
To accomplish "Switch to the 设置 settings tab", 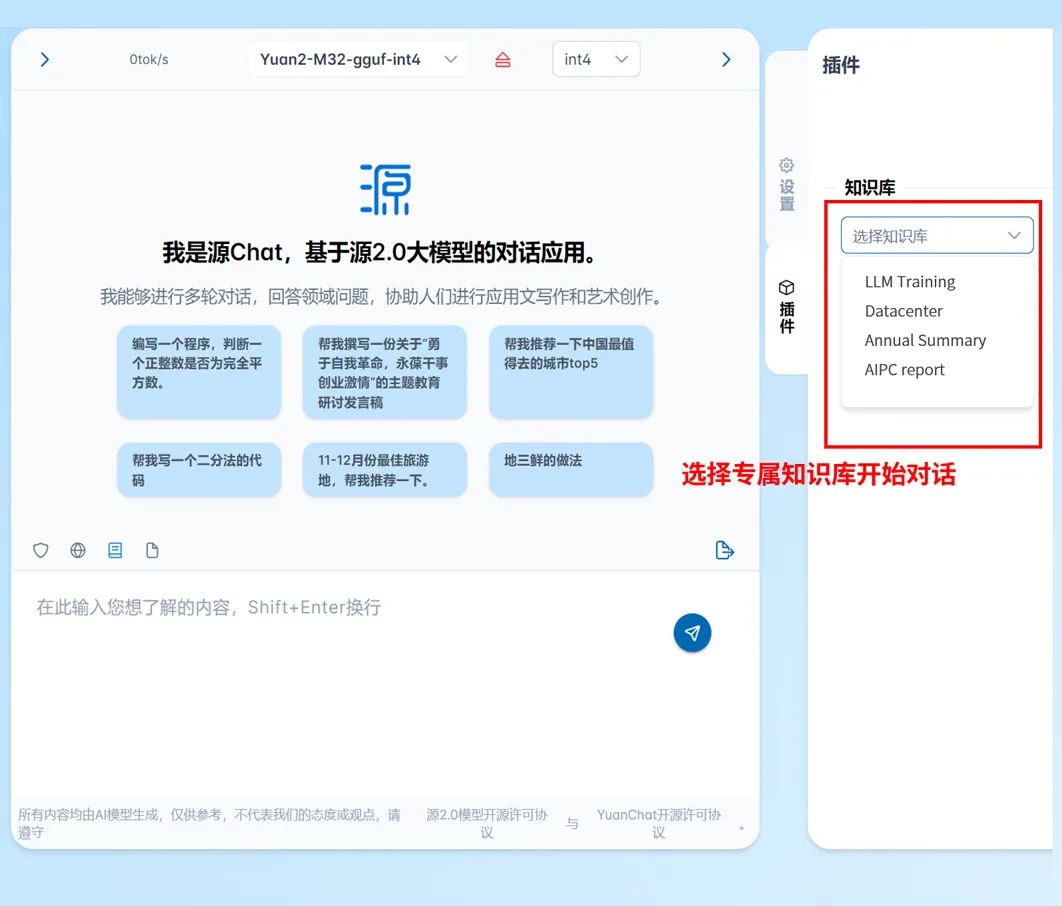I will (787, 185).
